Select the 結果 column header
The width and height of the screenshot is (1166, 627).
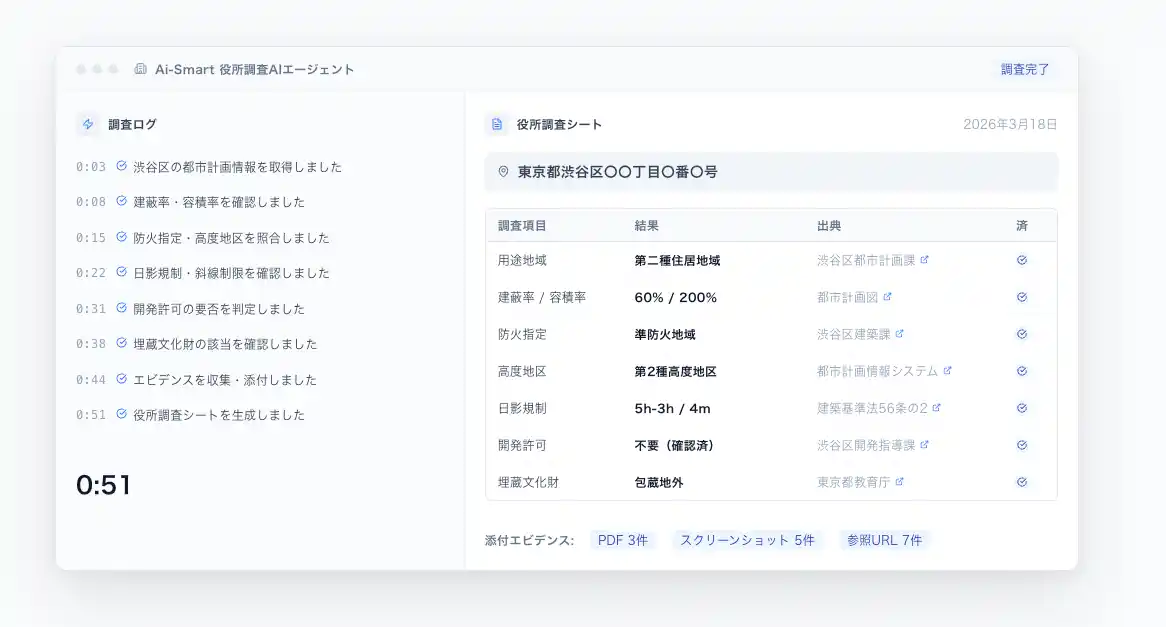click(646, 226)
